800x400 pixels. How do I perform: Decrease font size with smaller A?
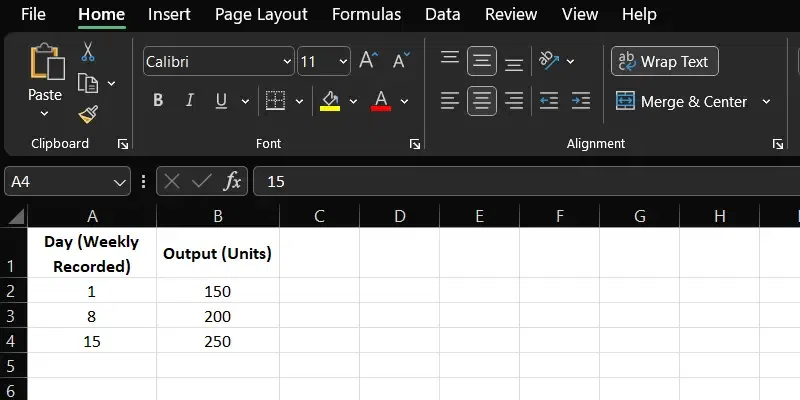(401, 61)
